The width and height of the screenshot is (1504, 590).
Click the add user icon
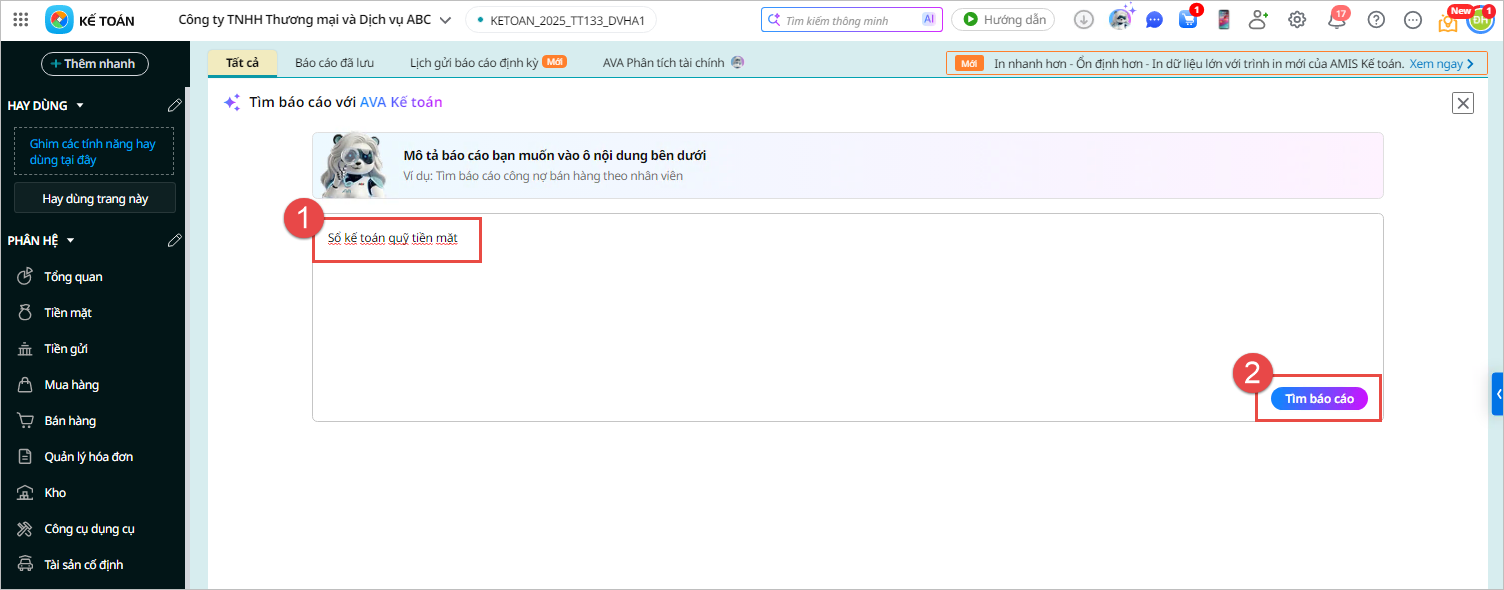click(1259, 19)
